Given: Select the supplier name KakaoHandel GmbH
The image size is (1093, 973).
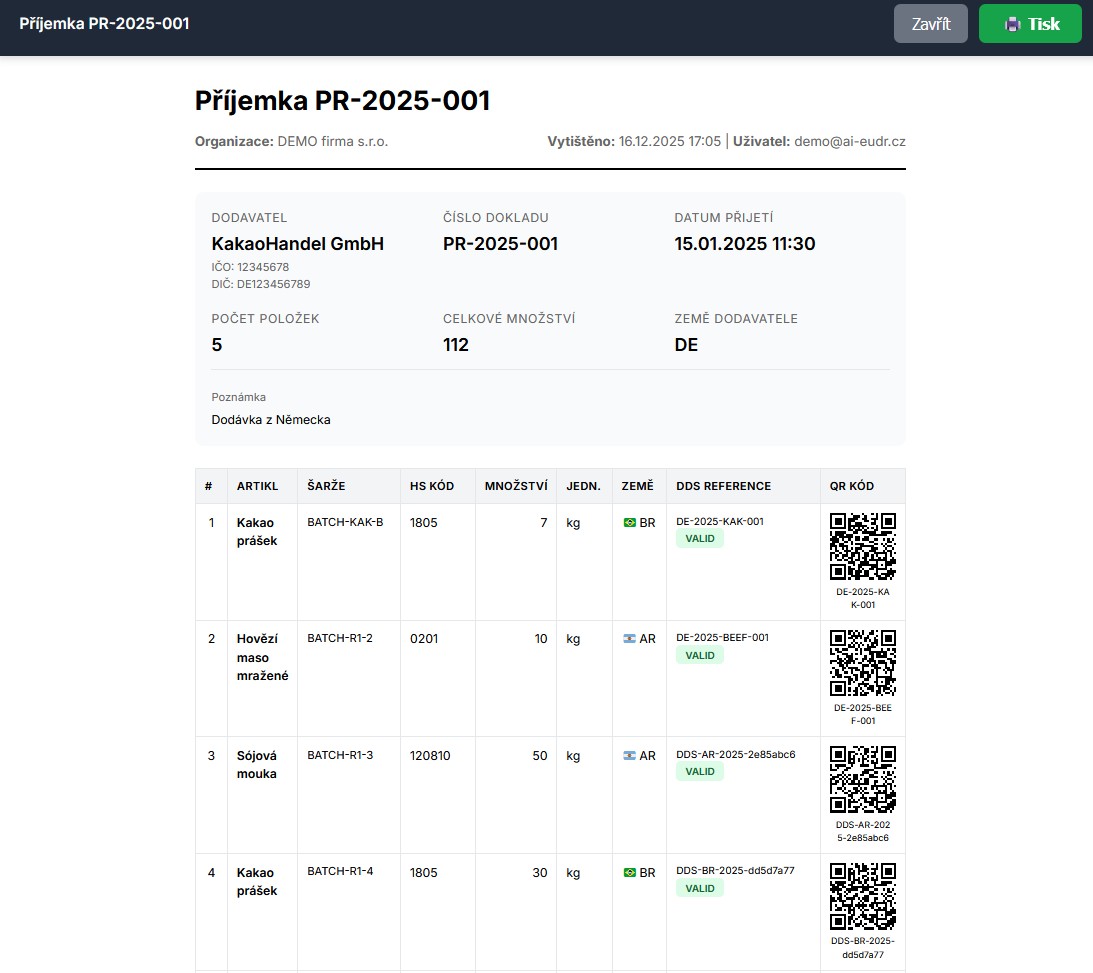Looking at the screenshot, I should 298,244.
